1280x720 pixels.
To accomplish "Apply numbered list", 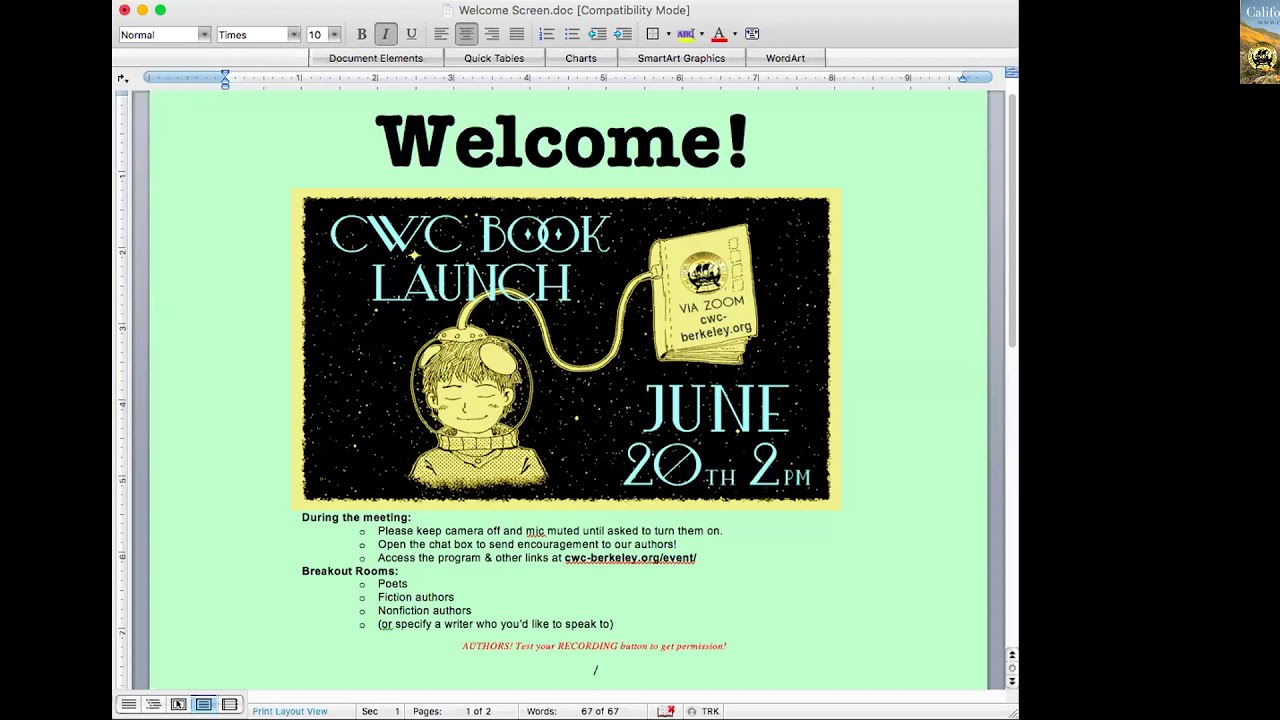I will point(547,34).
